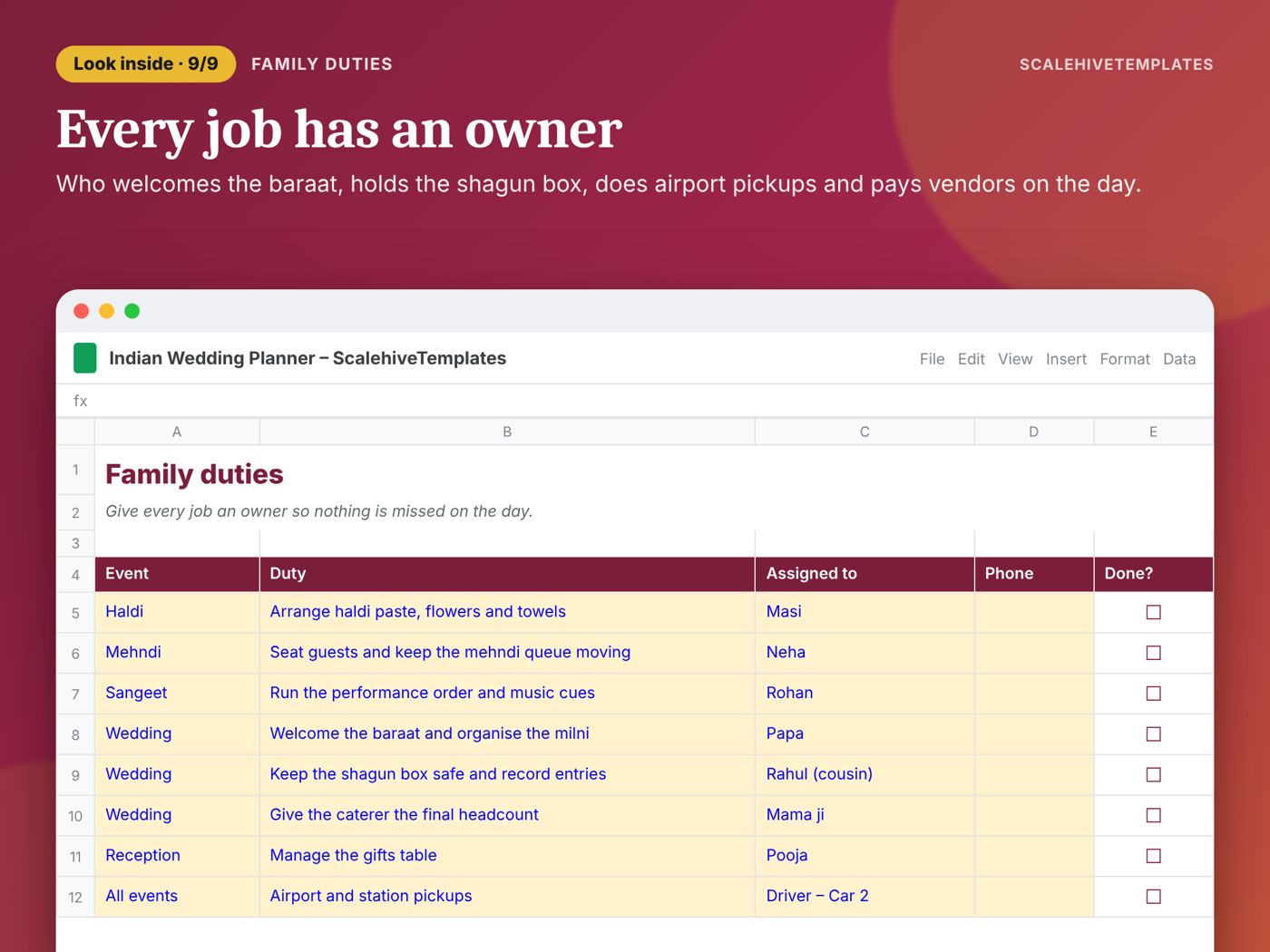Click the document title Indian Wedding Planner
Image resolution: width=1270 pixels, height=952 pixels.
(x=308, y=358)
